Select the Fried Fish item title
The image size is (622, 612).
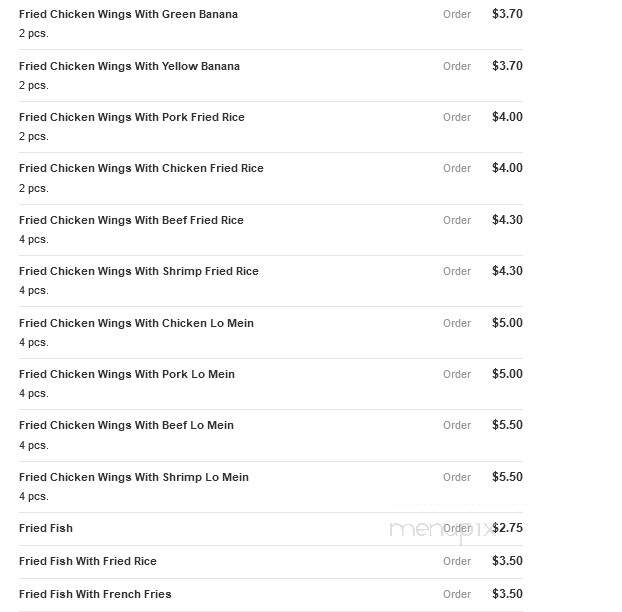[46, 528]
